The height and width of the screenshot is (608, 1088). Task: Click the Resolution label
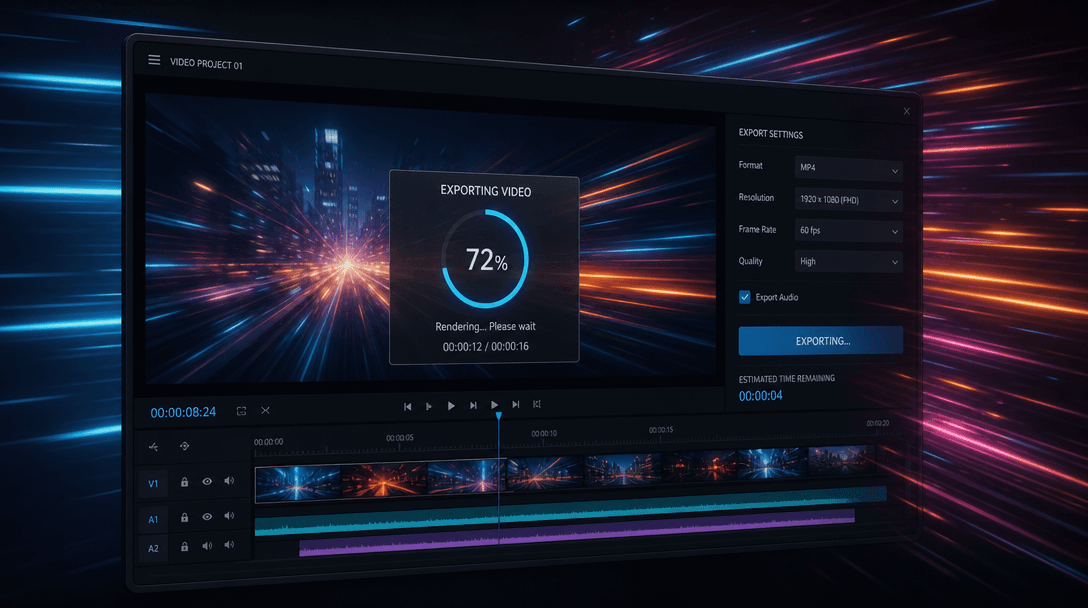tap(756, 198)
